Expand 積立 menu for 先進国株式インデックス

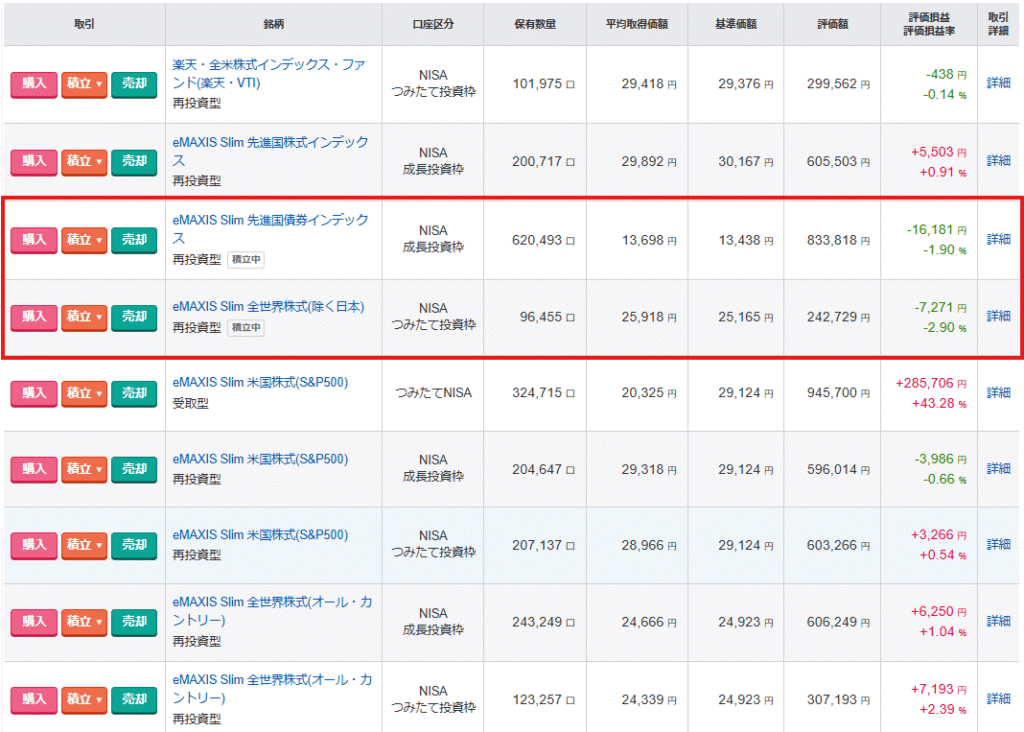coord(84,162)
